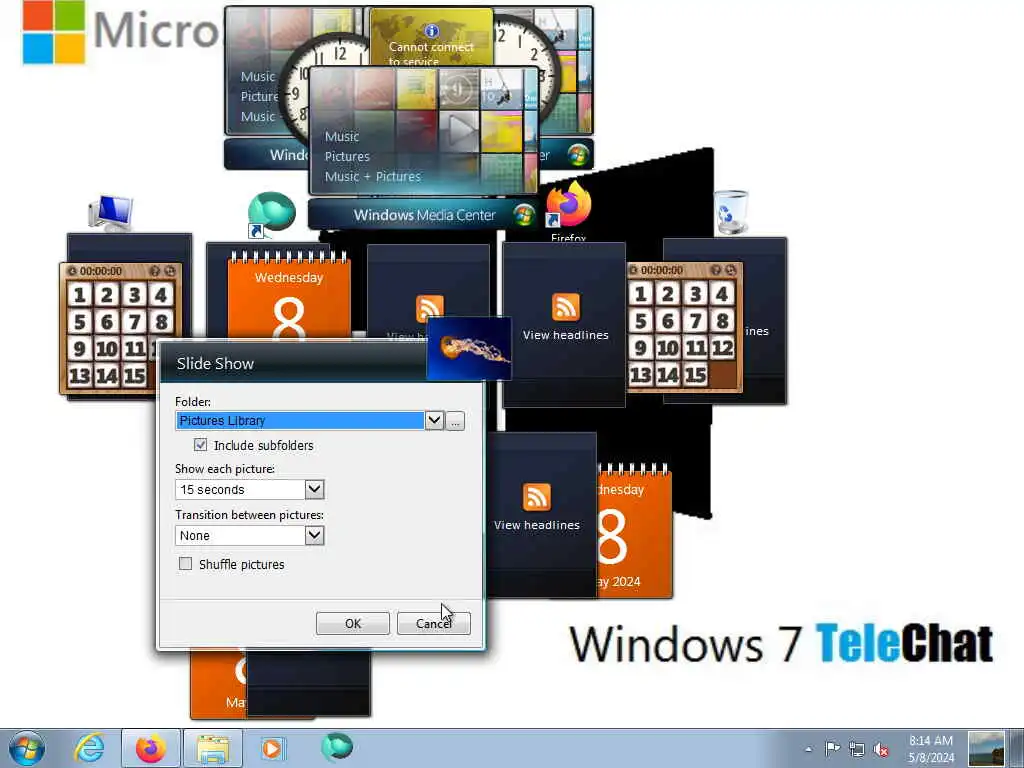1024x768 pixels.
Task: Show picture hint on puzzle under Computer icon
Action: pos(155,270)
